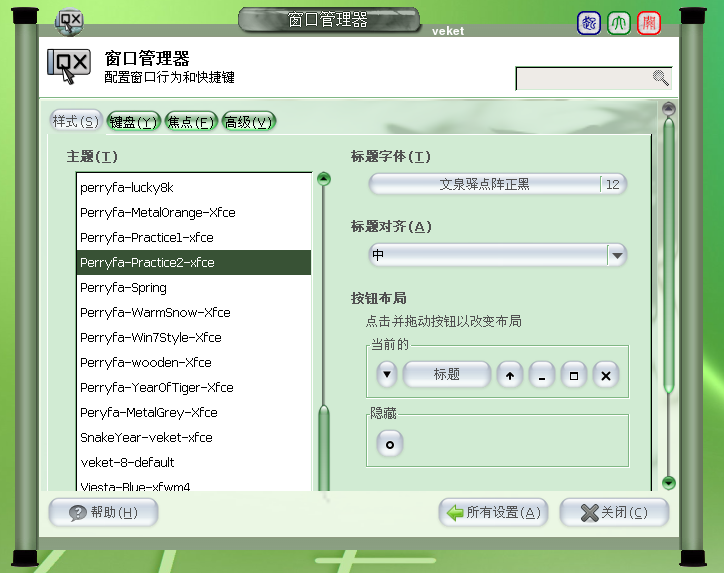Click the theme list scrollbar thumb
Screen dimensions: 724x573
click(324, 448)
